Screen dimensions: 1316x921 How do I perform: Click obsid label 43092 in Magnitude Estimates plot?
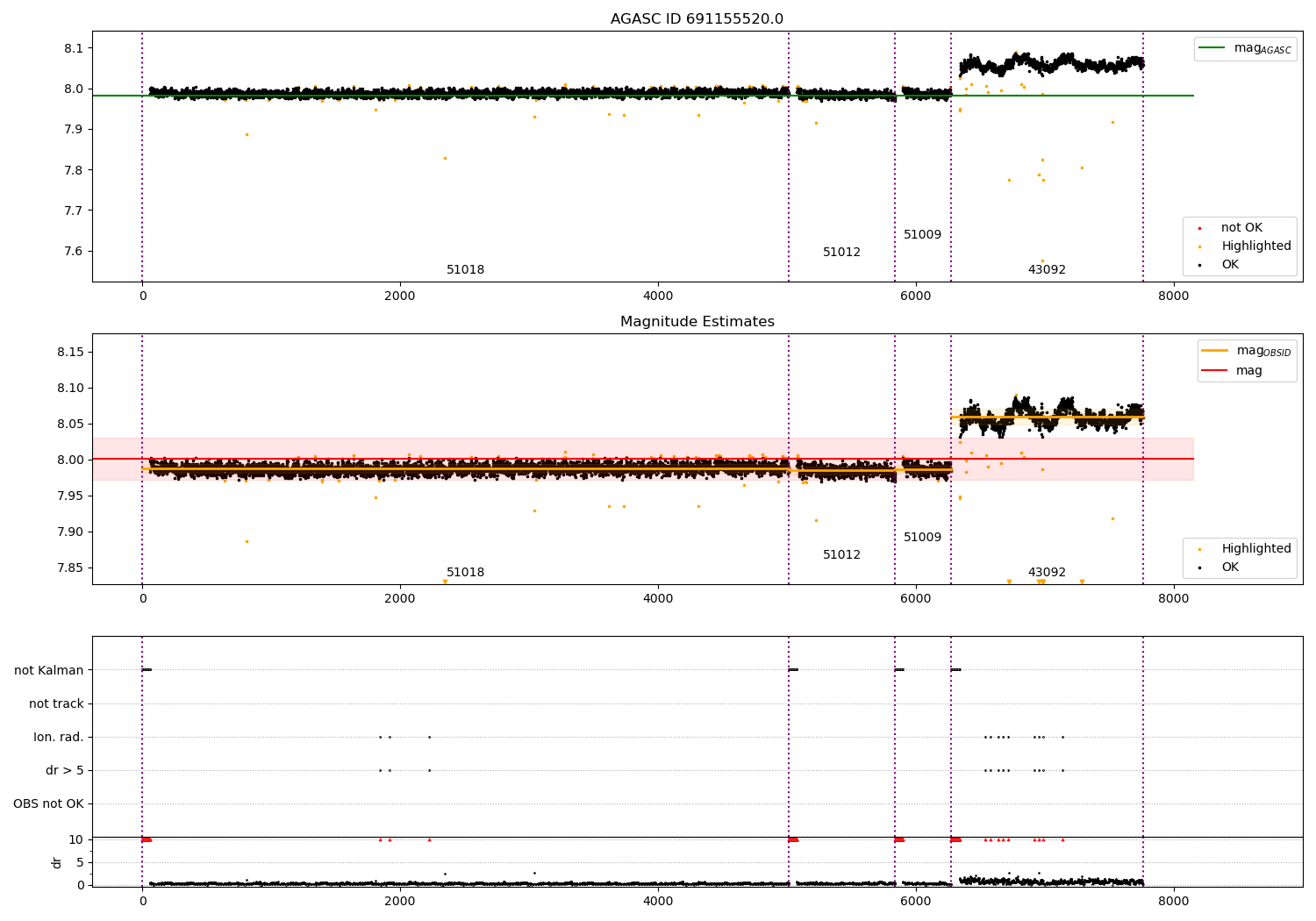1047,573
